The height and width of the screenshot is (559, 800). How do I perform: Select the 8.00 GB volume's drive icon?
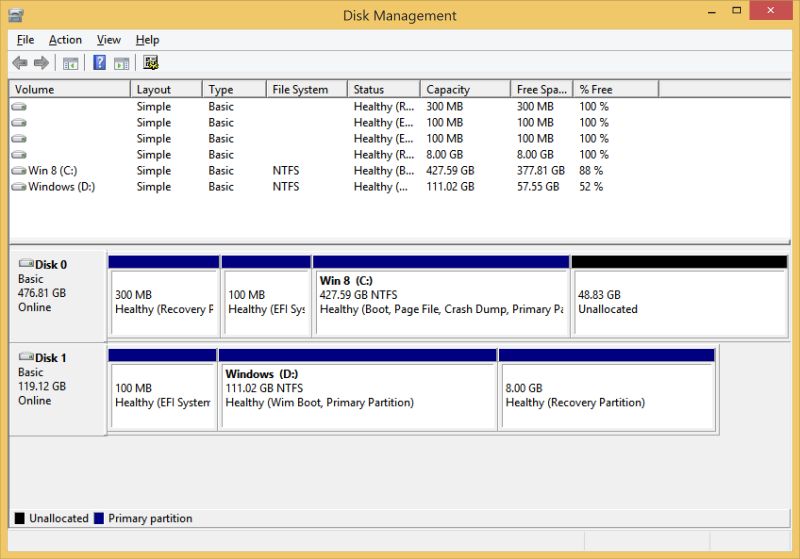click(x=19, y=155)
